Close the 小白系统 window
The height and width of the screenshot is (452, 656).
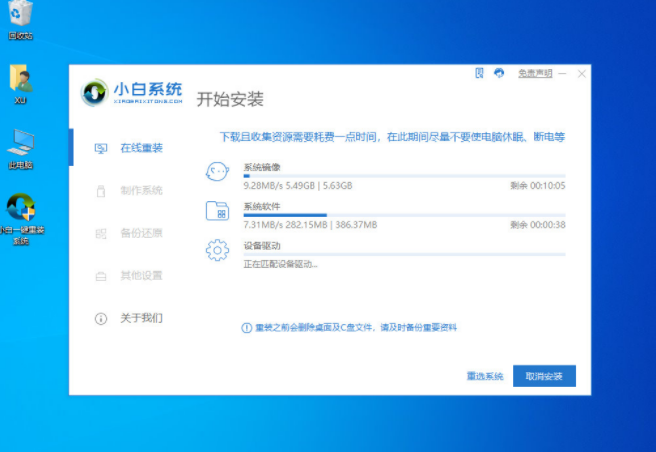pos(582,74)
